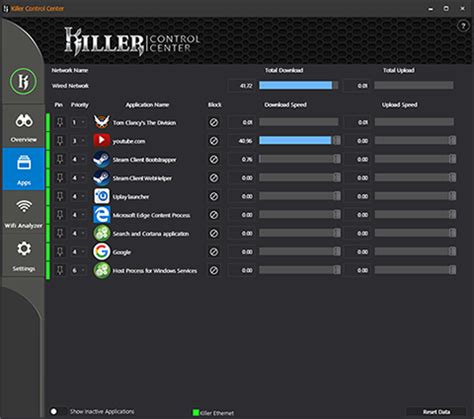Click Total Download value field

[x=242, y=86]
